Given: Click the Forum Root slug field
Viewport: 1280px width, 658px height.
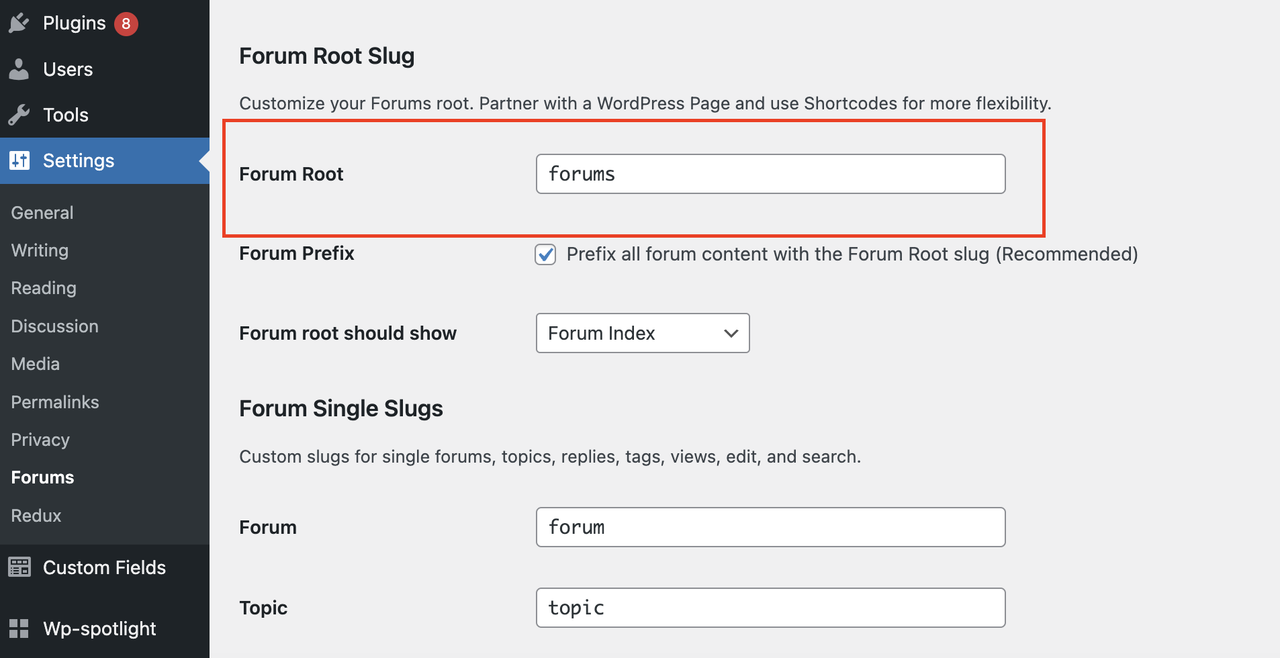Looking at the screenshot, I should [x=770, y=174].
